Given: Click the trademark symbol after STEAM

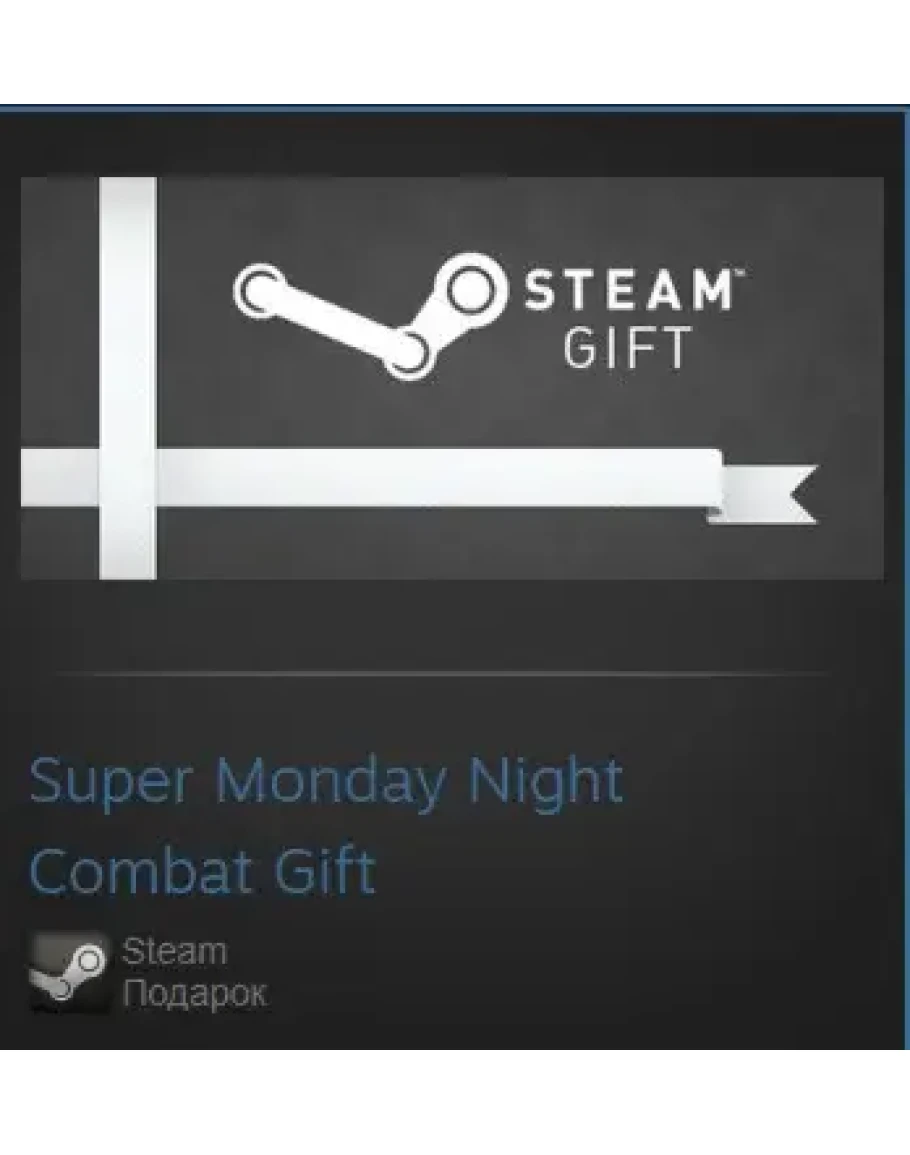Looking at the screenshot, I should [739, 273].
